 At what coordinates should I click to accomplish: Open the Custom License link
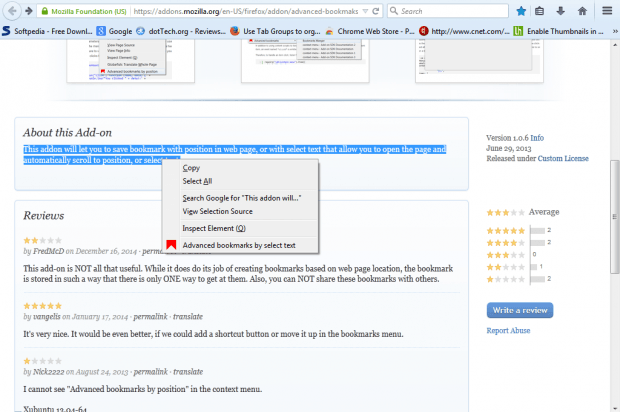coord(563,159)
